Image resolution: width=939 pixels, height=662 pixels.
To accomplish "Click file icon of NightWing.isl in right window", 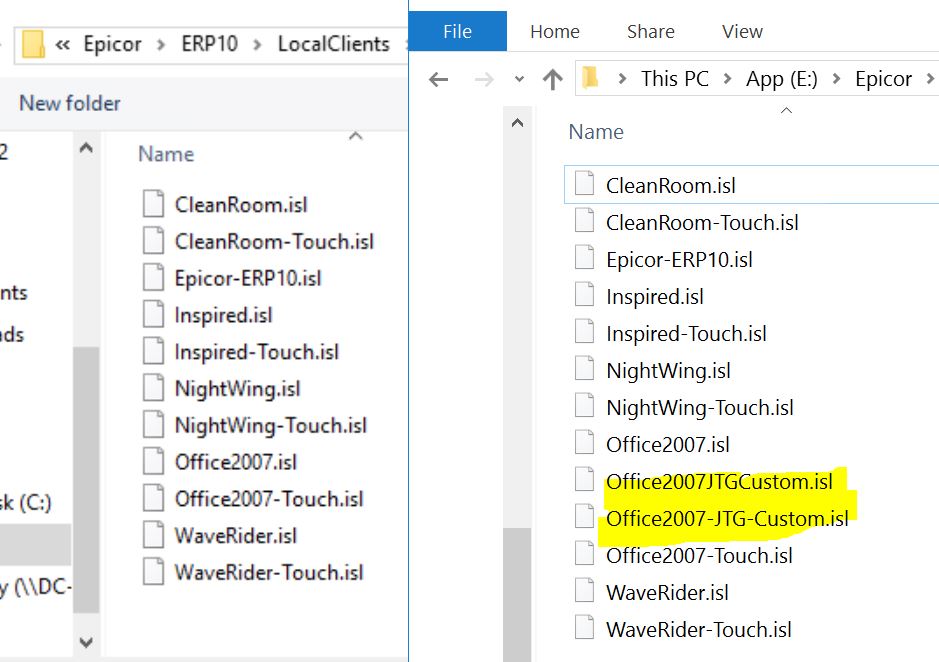I will tap(584, 368).
